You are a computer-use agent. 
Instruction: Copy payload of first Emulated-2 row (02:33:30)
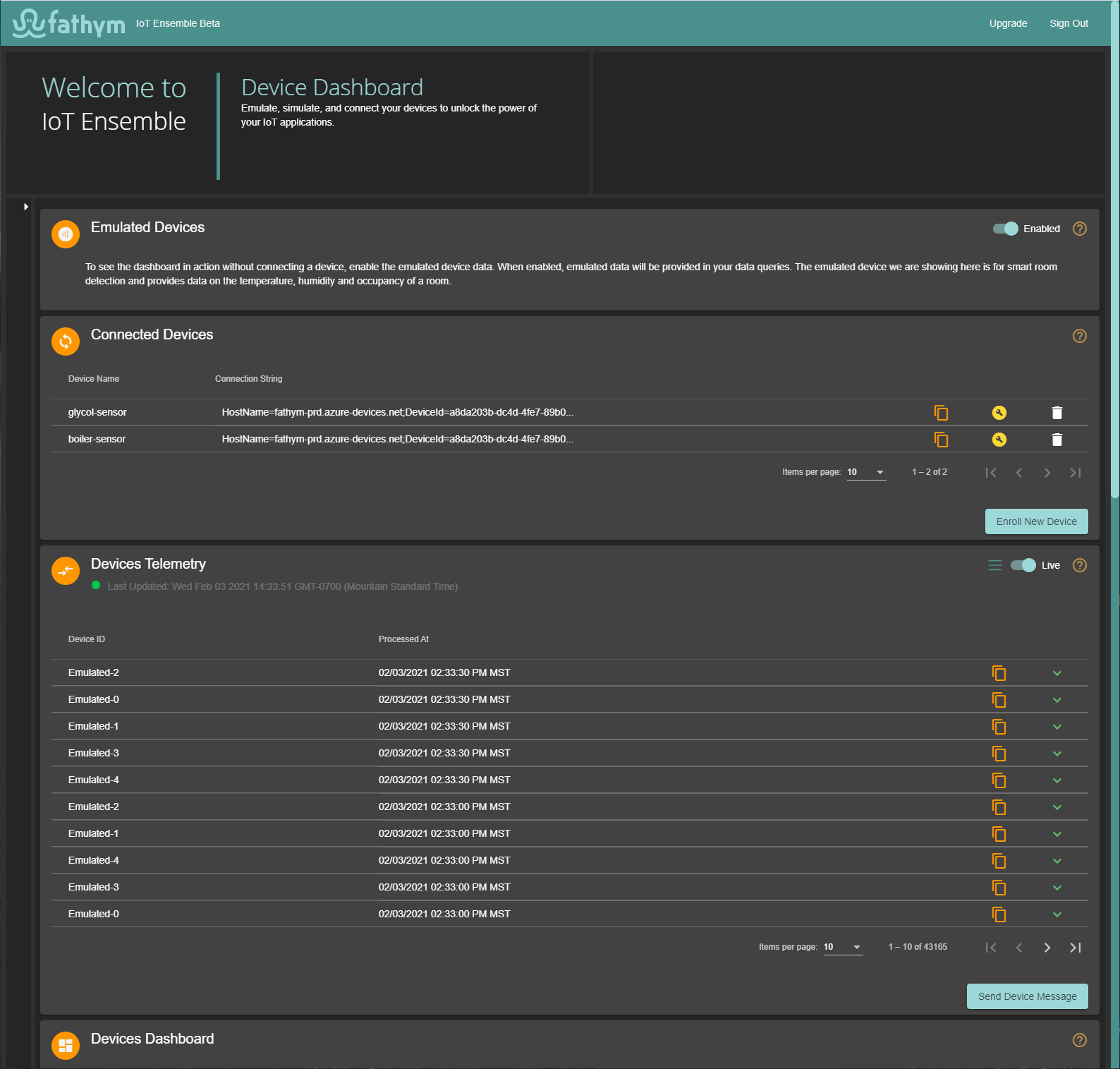coord(999,673)
